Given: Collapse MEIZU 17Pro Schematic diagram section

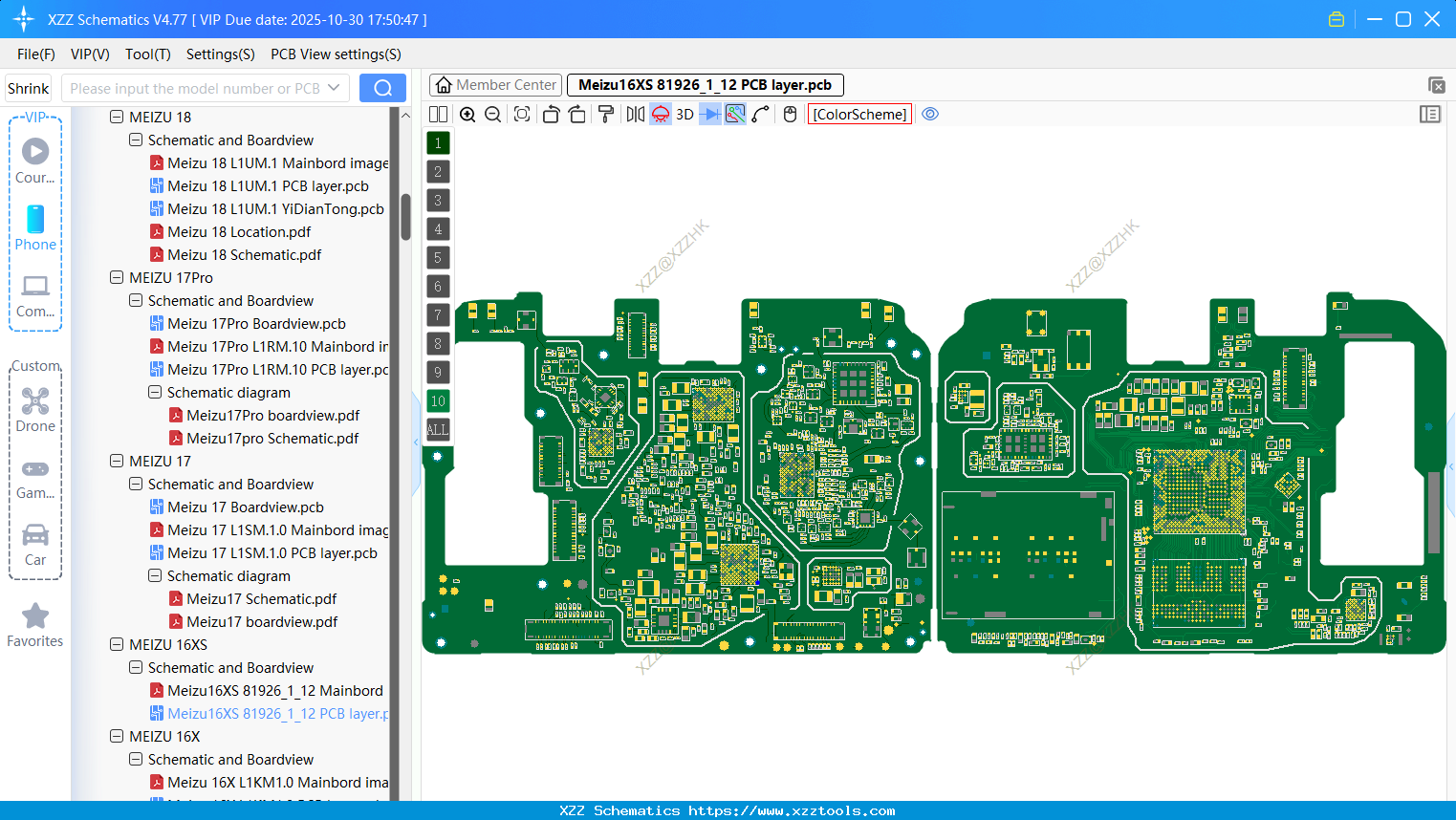Looking at the screenshot, I should [154, 392].
